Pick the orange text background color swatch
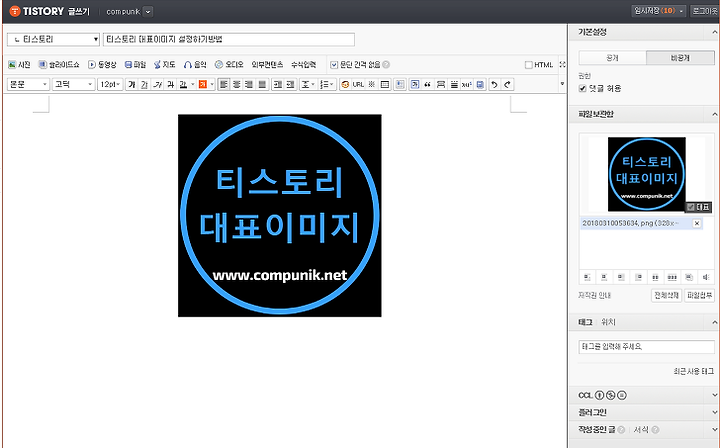The image size is (720, 448). click(202, 84)
